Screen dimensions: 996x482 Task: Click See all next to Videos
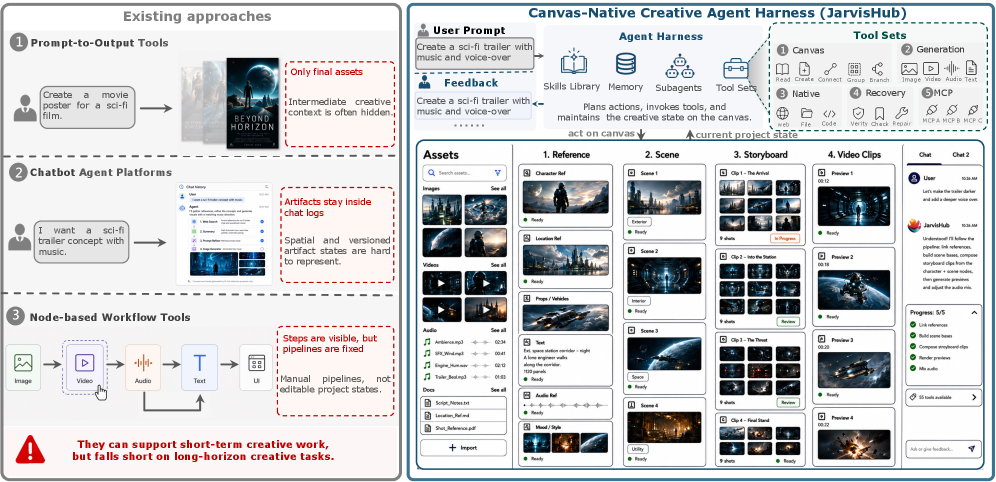pos(498,265)
